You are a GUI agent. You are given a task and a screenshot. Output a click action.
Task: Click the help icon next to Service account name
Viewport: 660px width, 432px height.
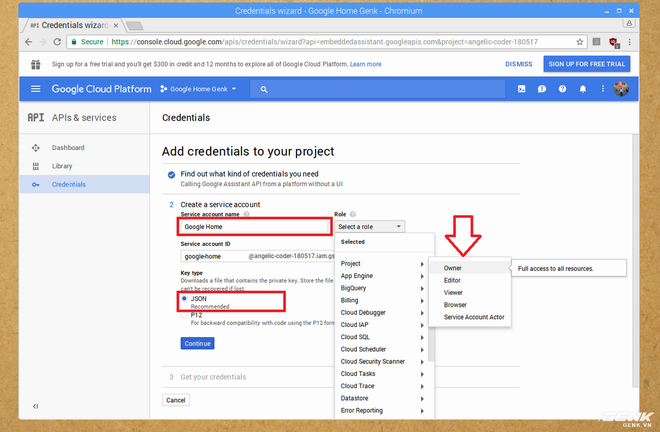(247, 214)
